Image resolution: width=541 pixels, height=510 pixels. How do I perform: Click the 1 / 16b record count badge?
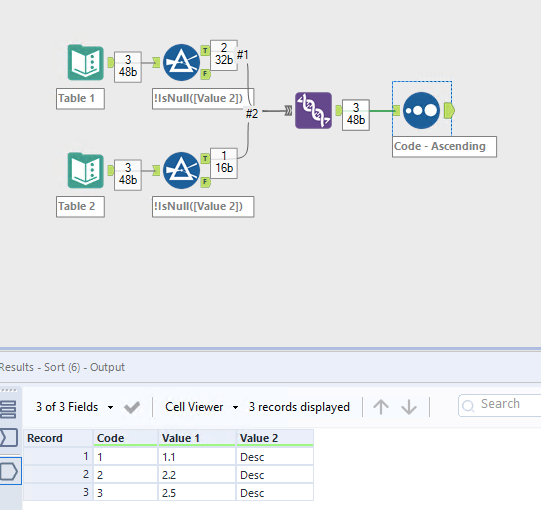(224, 163)
